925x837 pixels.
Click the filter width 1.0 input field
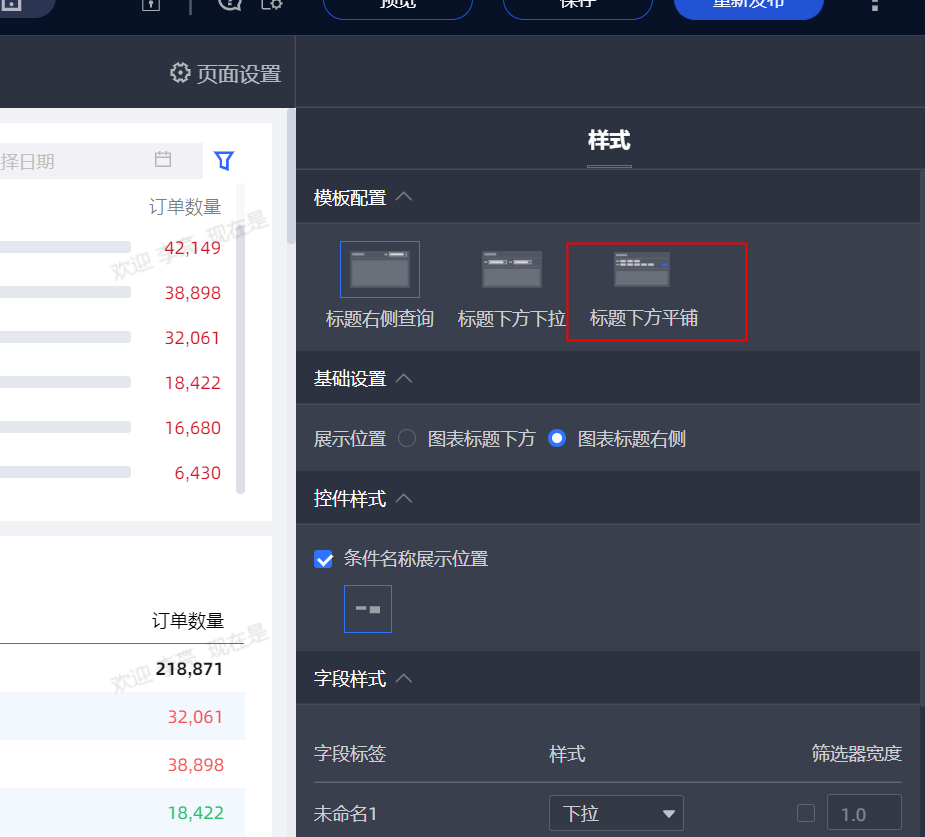[864, 813]
